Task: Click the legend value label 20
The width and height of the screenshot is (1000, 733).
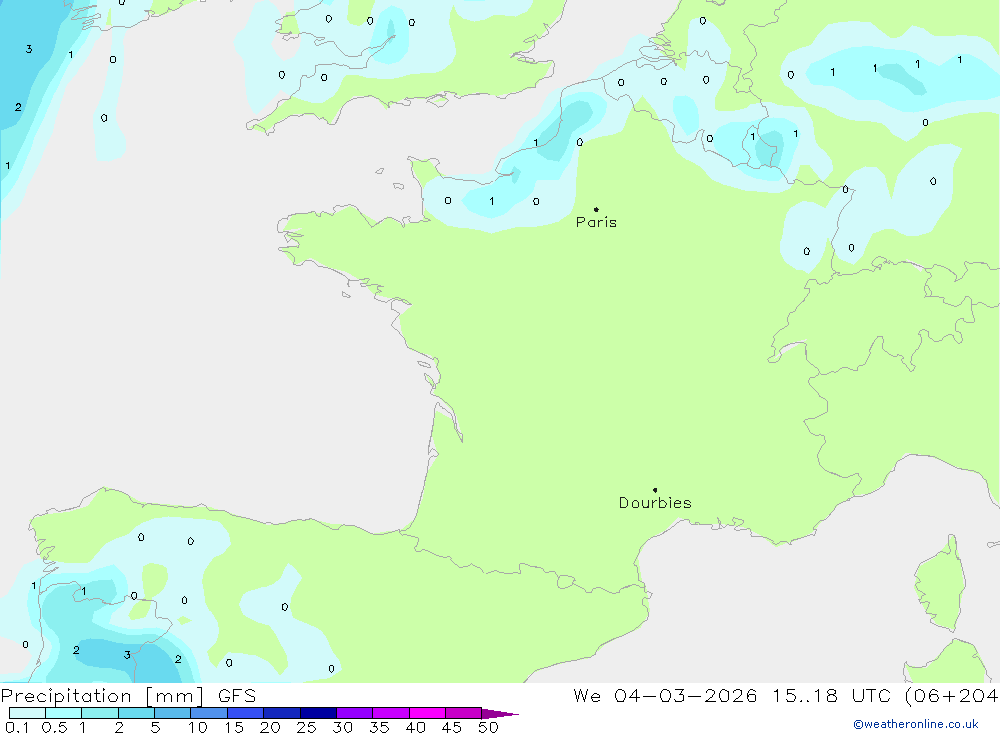Action: [270, 727]
